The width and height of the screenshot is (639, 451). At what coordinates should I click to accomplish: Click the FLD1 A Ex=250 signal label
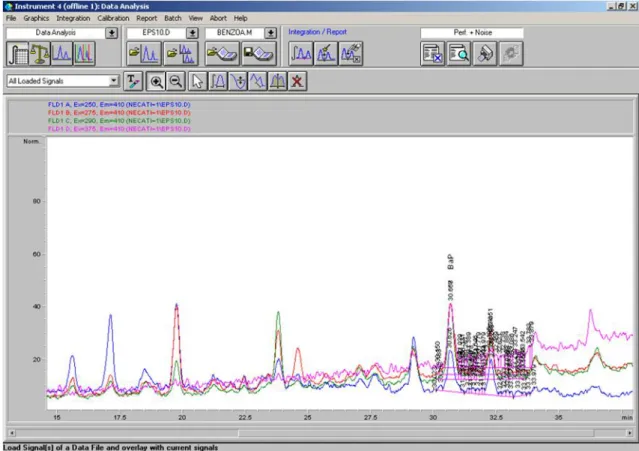click(x=119, y=105)
